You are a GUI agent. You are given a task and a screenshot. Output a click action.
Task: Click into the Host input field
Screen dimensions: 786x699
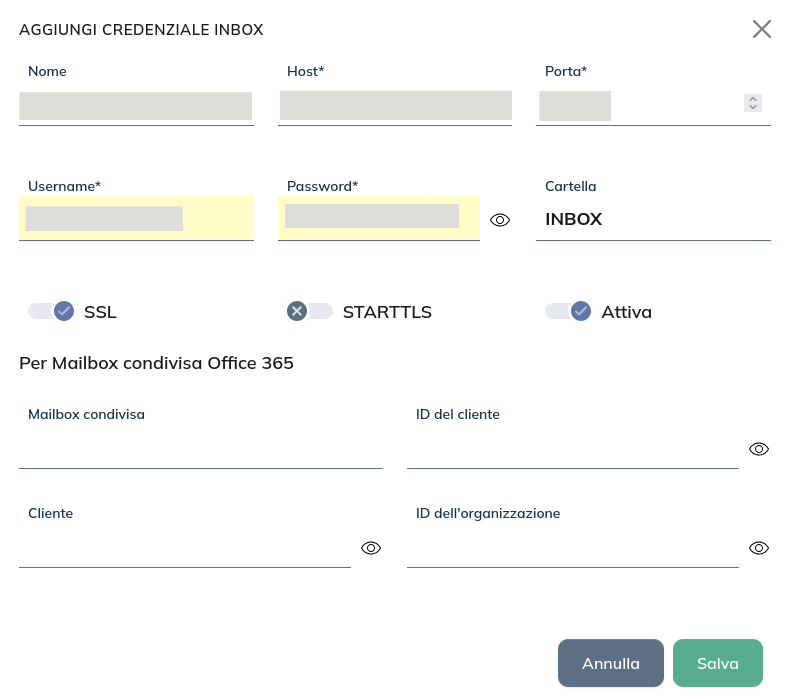pos(395,106)
